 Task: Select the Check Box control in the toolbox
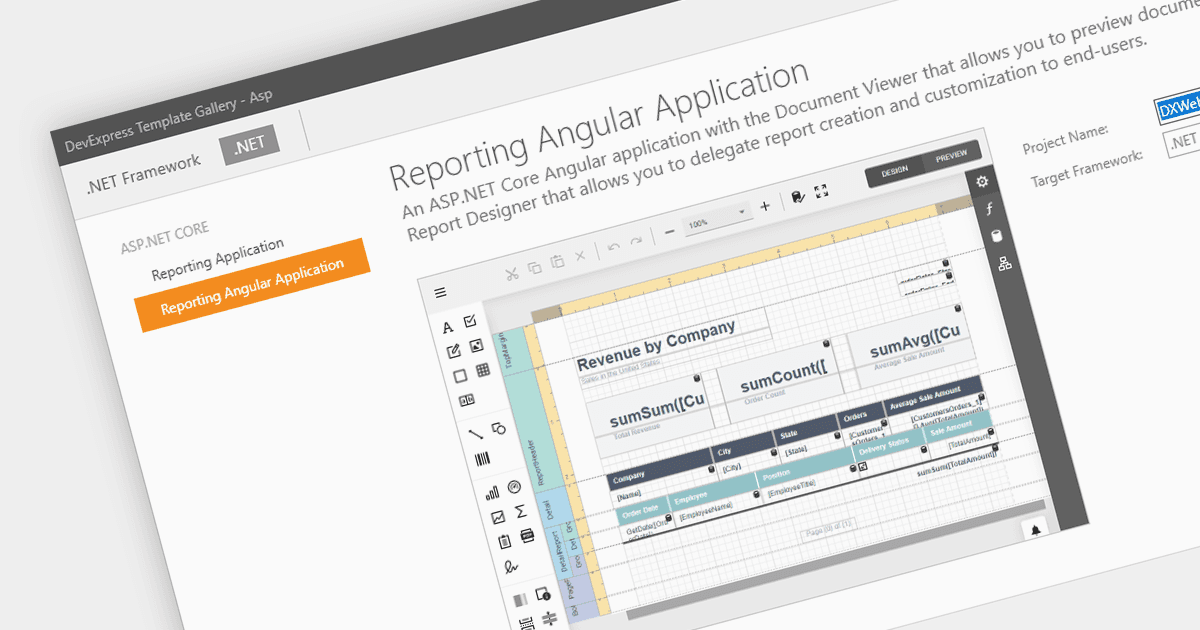tap(471, 321)
